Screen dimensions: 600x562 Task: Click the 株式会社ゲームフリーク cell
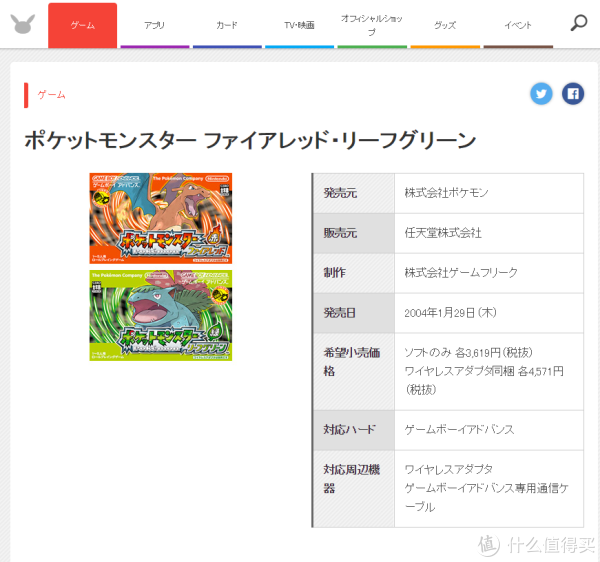(x=489, y=273)
